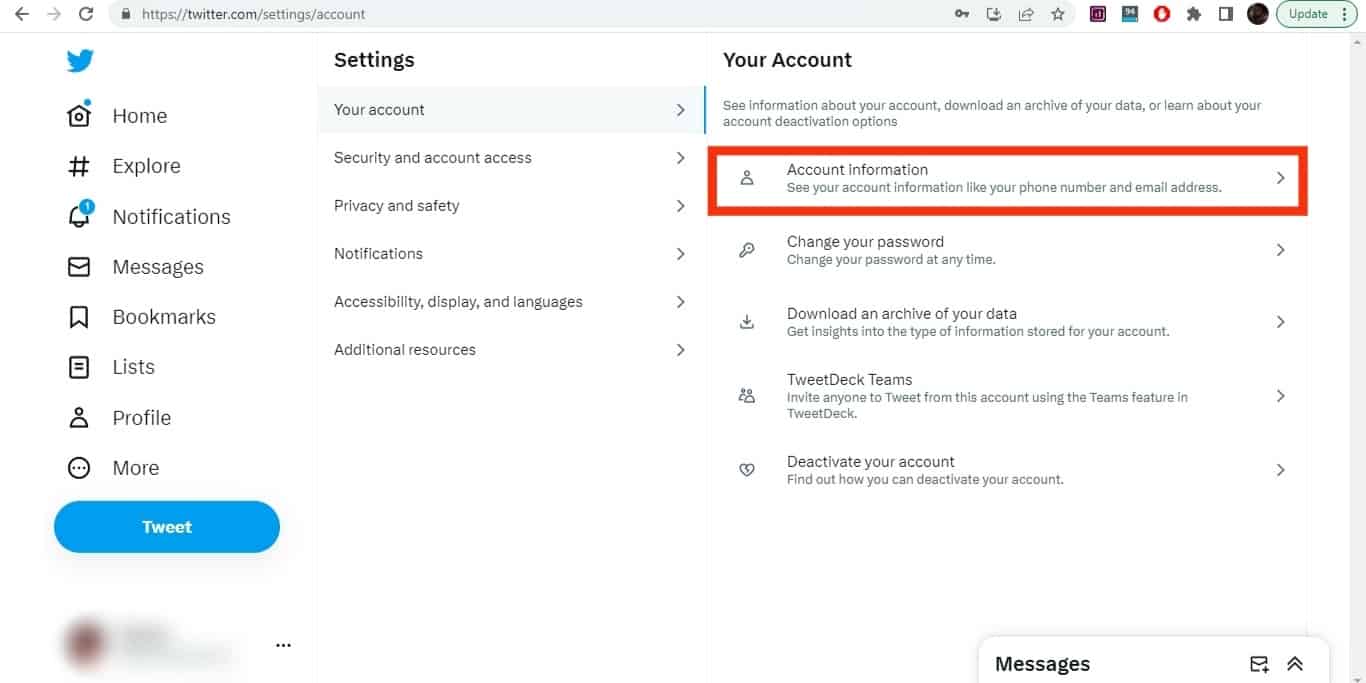Click the Bookmarks icon
The image size is (1366, 683).
point(79,317)
